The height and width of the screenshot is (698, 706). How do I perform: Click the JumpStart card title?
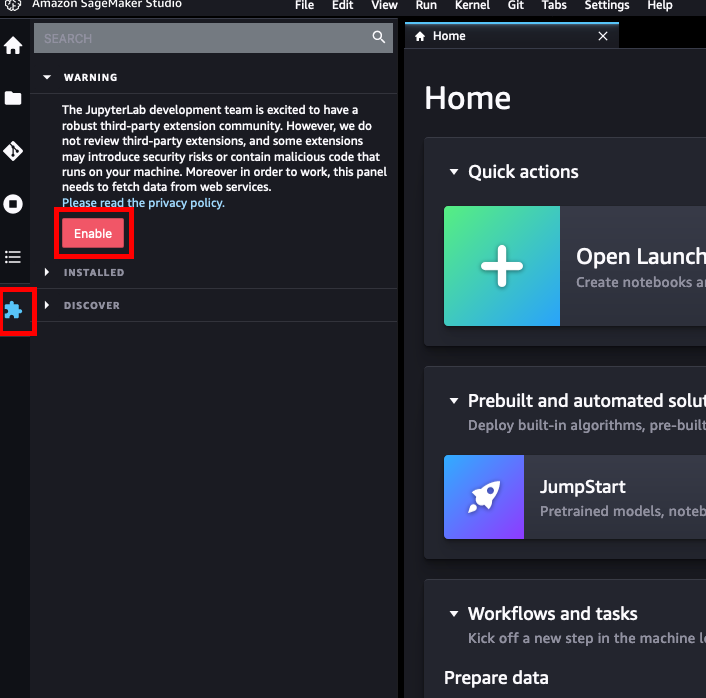[x=583, y=487]
